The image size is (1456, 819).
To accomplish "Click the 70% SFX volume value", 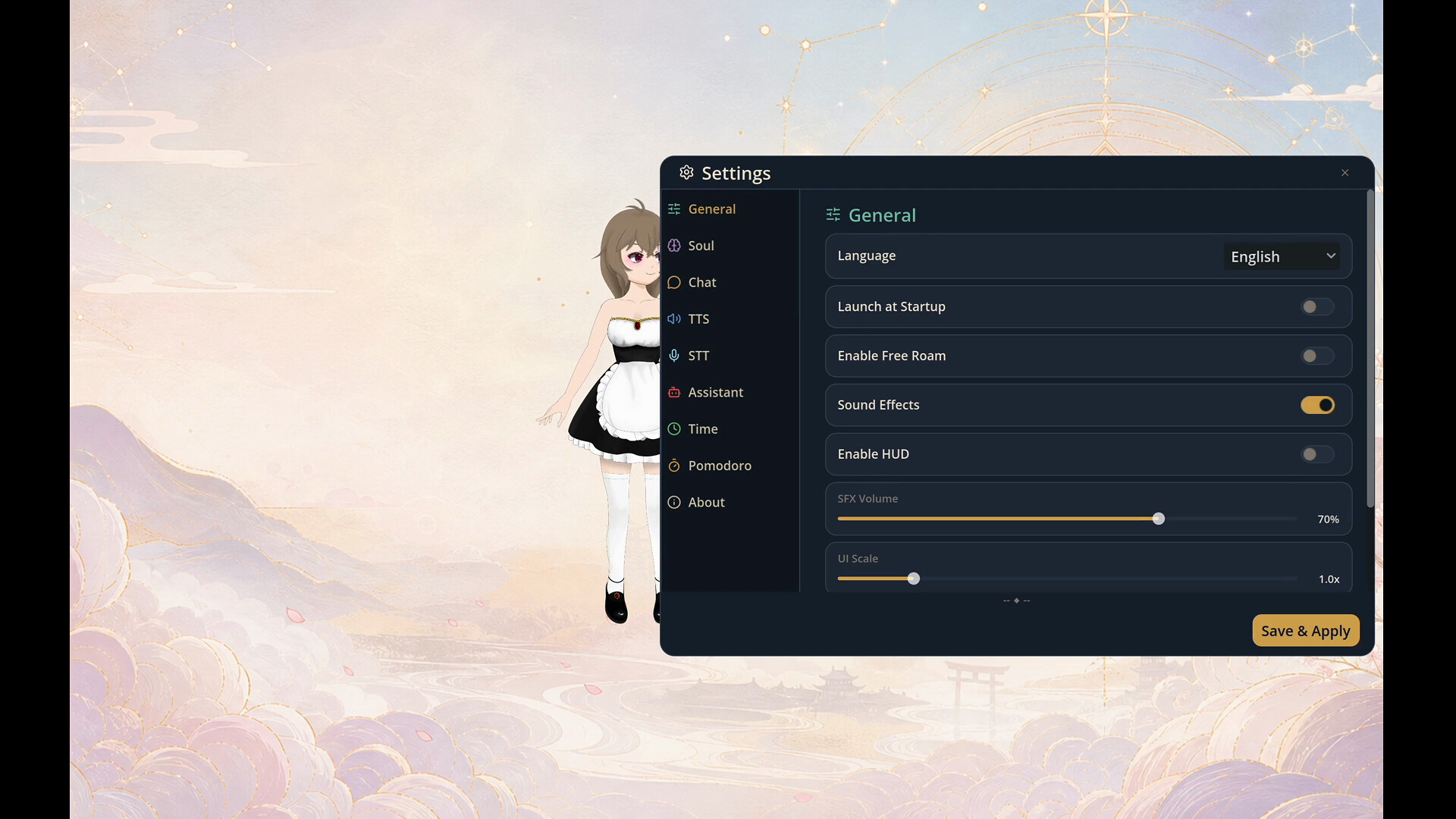I will click(1328, 519).
